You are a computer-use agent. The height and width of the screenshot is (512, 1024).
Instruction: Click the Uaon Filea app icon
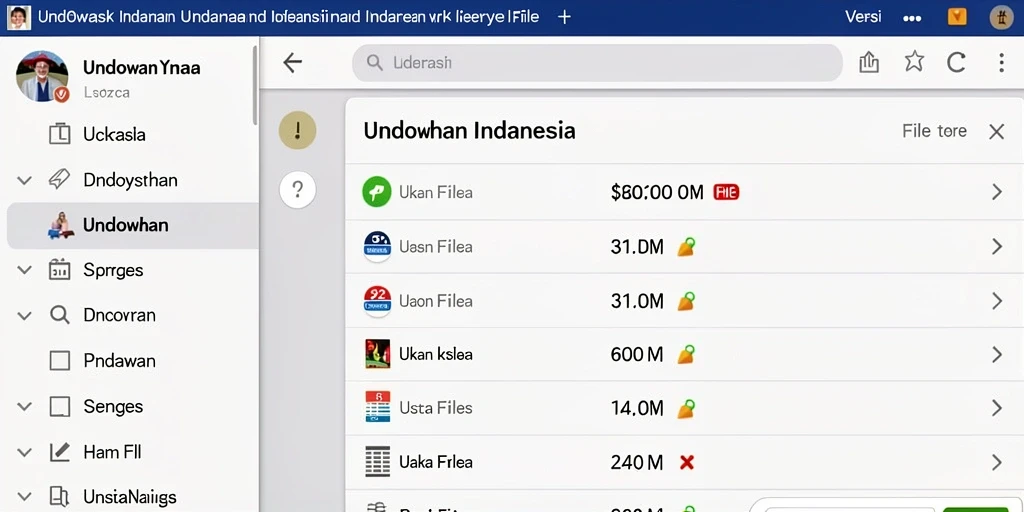coord(377,301)
